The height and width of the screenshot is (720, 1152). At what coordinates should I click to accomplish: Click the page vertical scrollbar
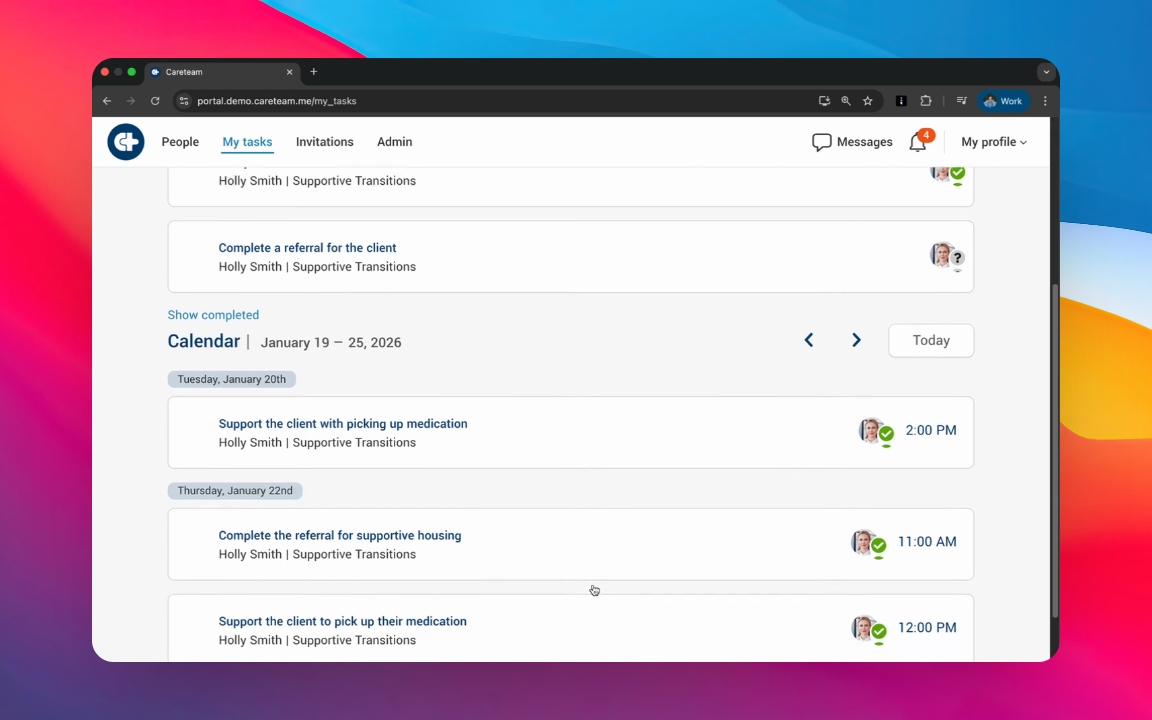(x=1055, y=450)
